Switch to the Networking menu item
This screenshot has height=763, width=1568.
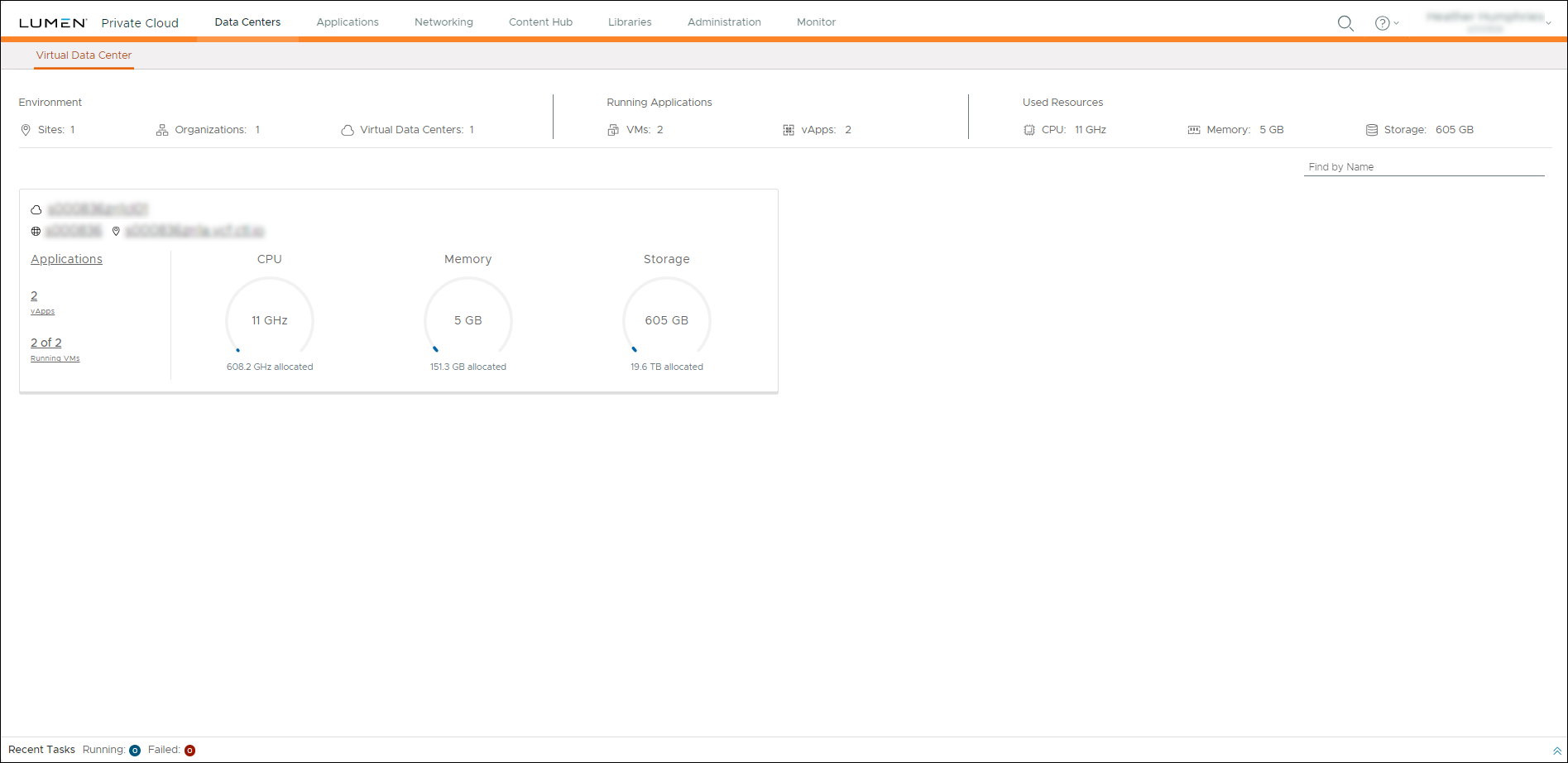click(x=444, y=22)
